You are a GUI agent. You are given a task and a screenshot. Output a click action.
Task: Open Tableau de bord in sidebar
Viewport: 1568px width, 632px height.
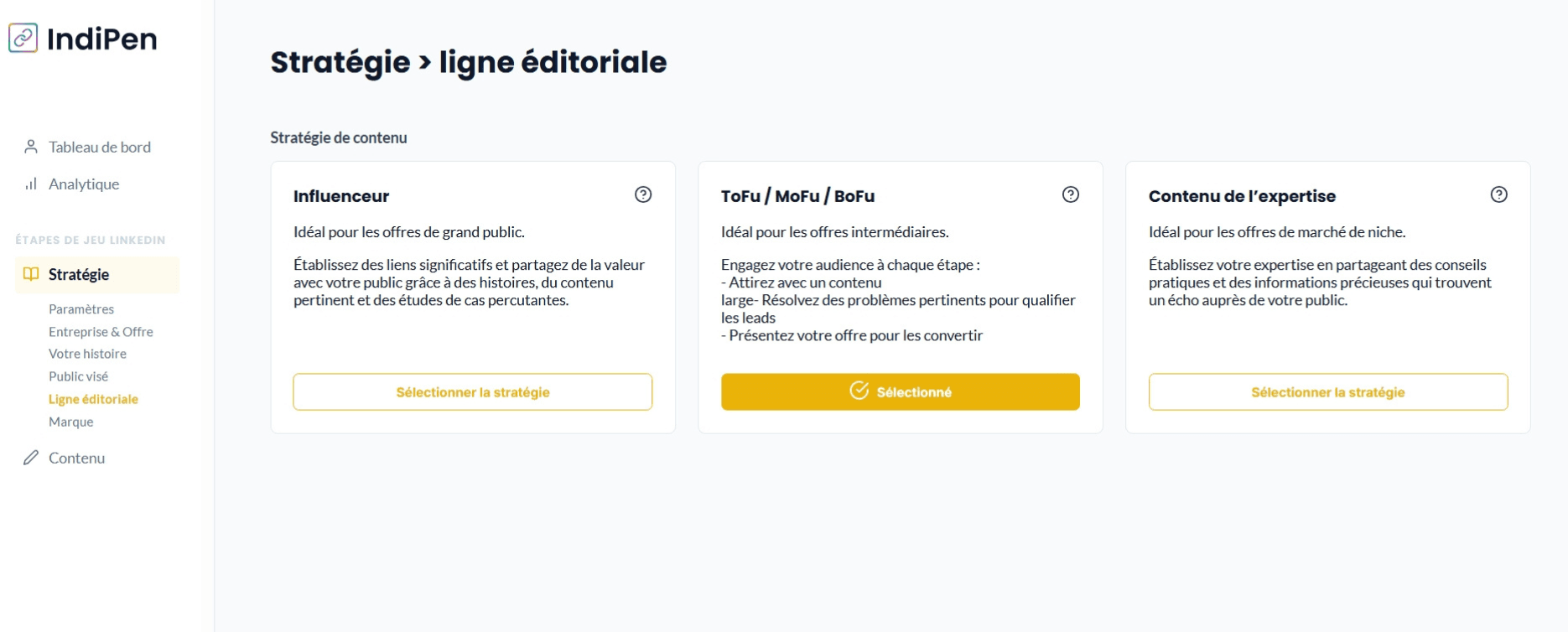pos(100,147)
